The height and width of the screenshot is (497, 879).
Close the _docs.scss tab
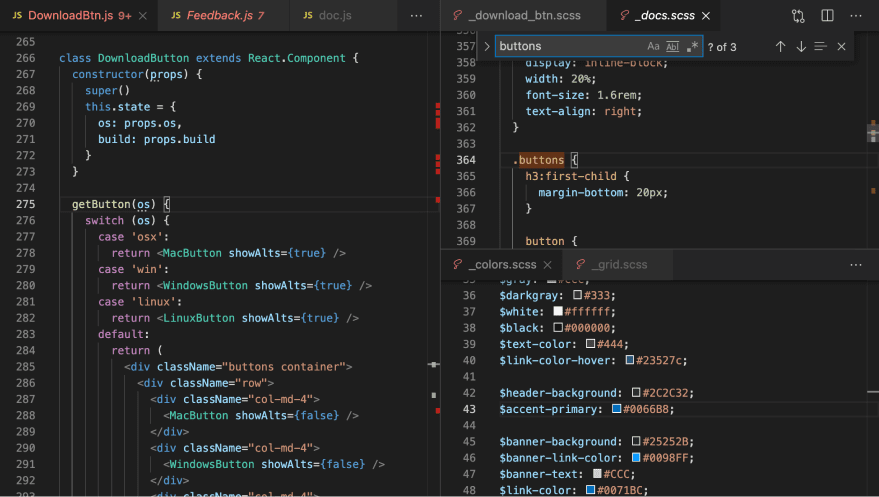tap(703, 16)
